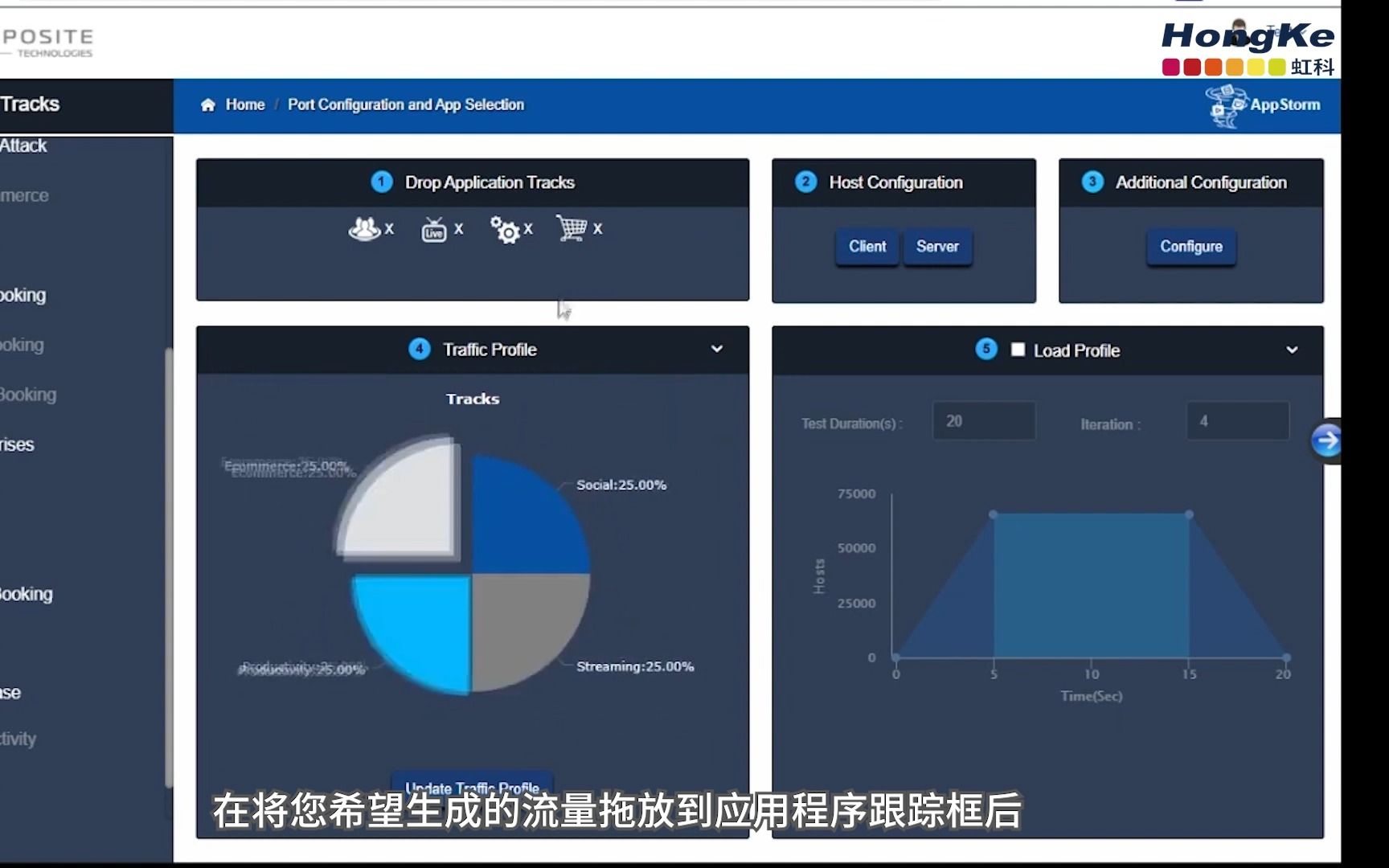Click the Configure button under Additional Configuration

click(x=1190, y=247)
